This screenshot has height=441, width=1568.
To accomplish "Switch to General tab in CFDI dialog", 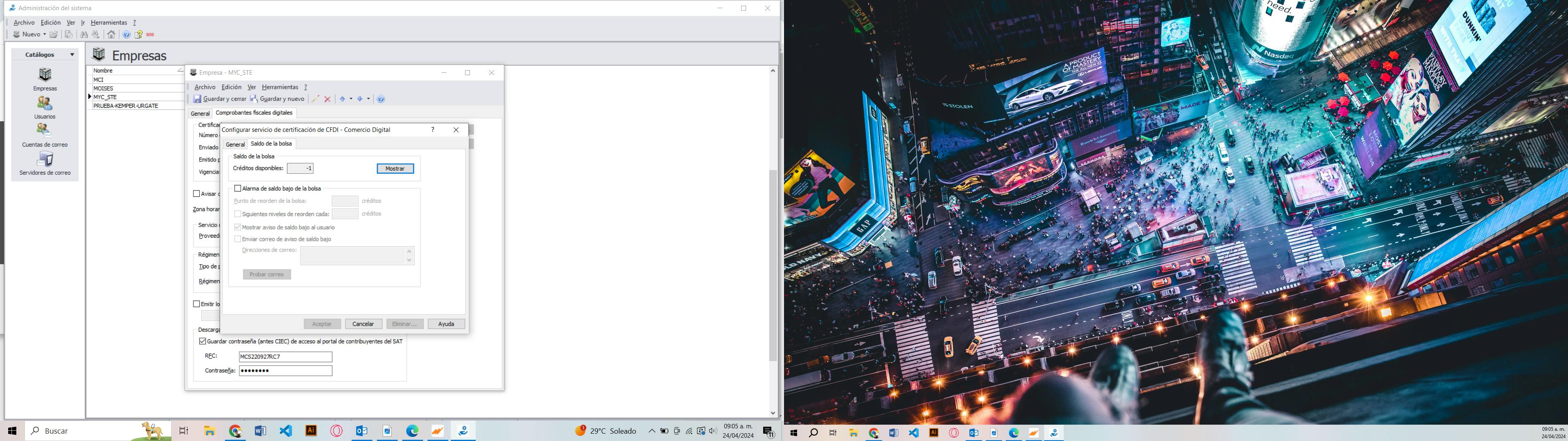I will point(235,145).
